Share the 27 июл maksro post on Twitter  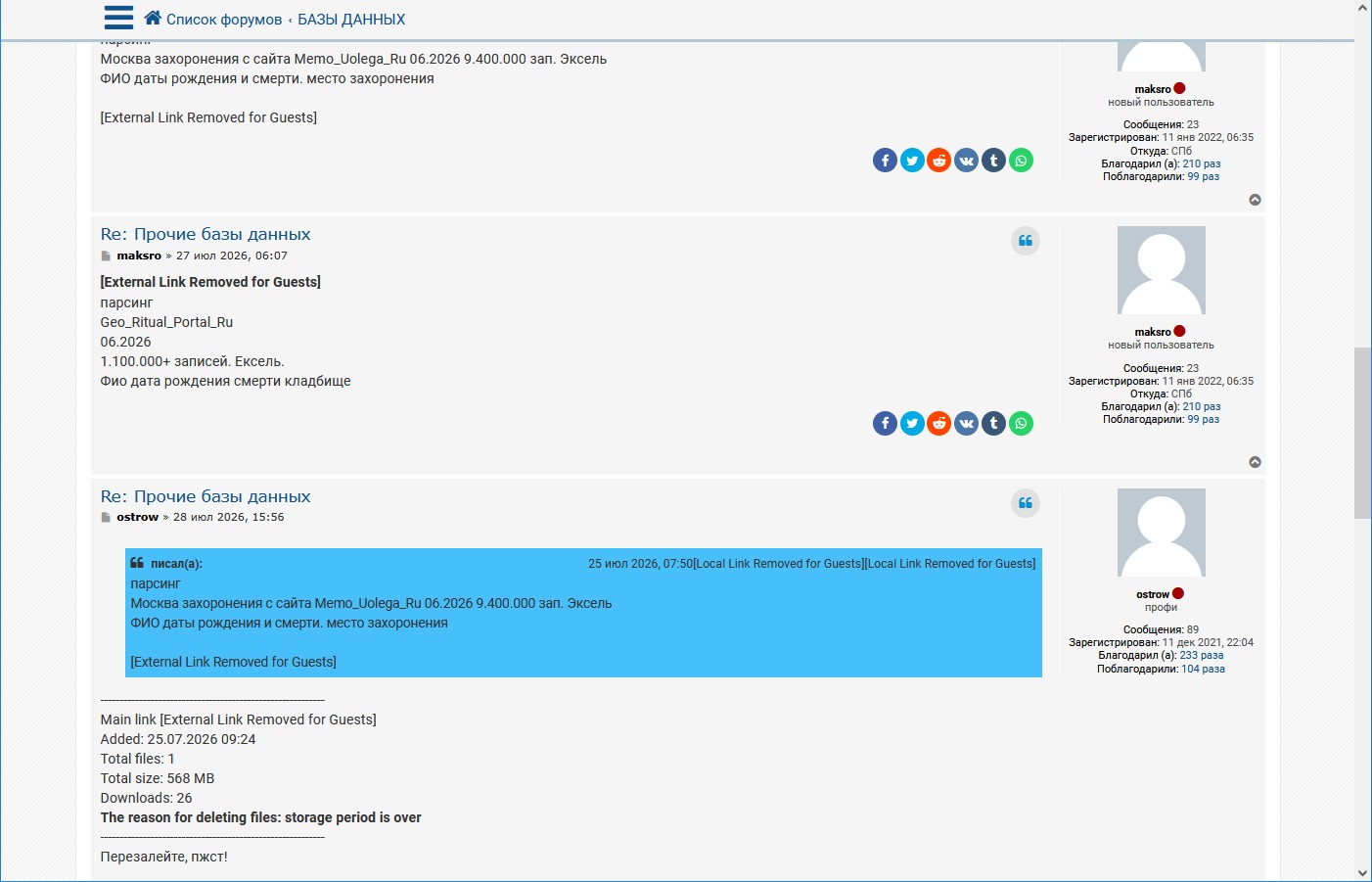(x=912, y=423)
